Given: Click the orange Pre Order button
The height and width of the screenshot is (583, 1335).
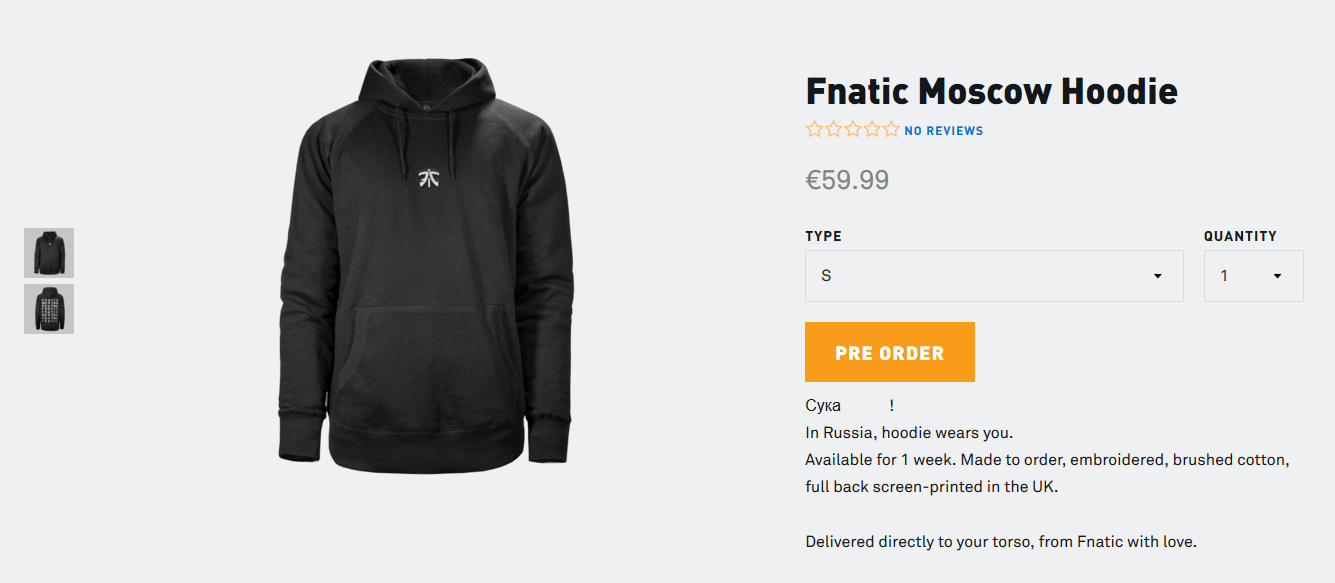Looking at the screenshot, I should [890, 352].
